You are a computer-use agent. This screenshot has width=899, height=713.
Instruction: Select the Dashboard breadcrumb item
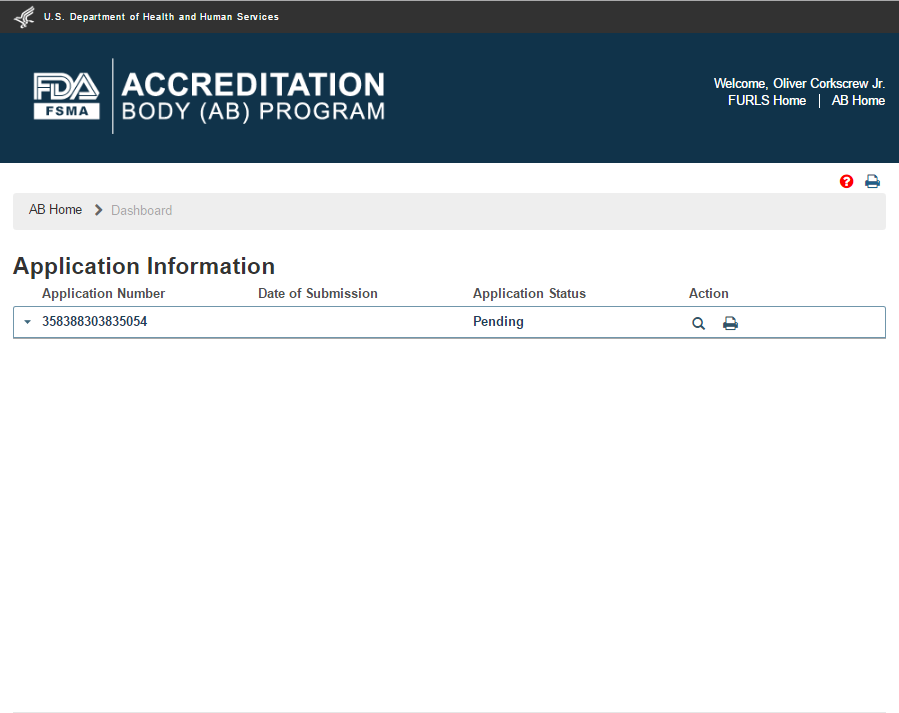(x=141, y=210)
